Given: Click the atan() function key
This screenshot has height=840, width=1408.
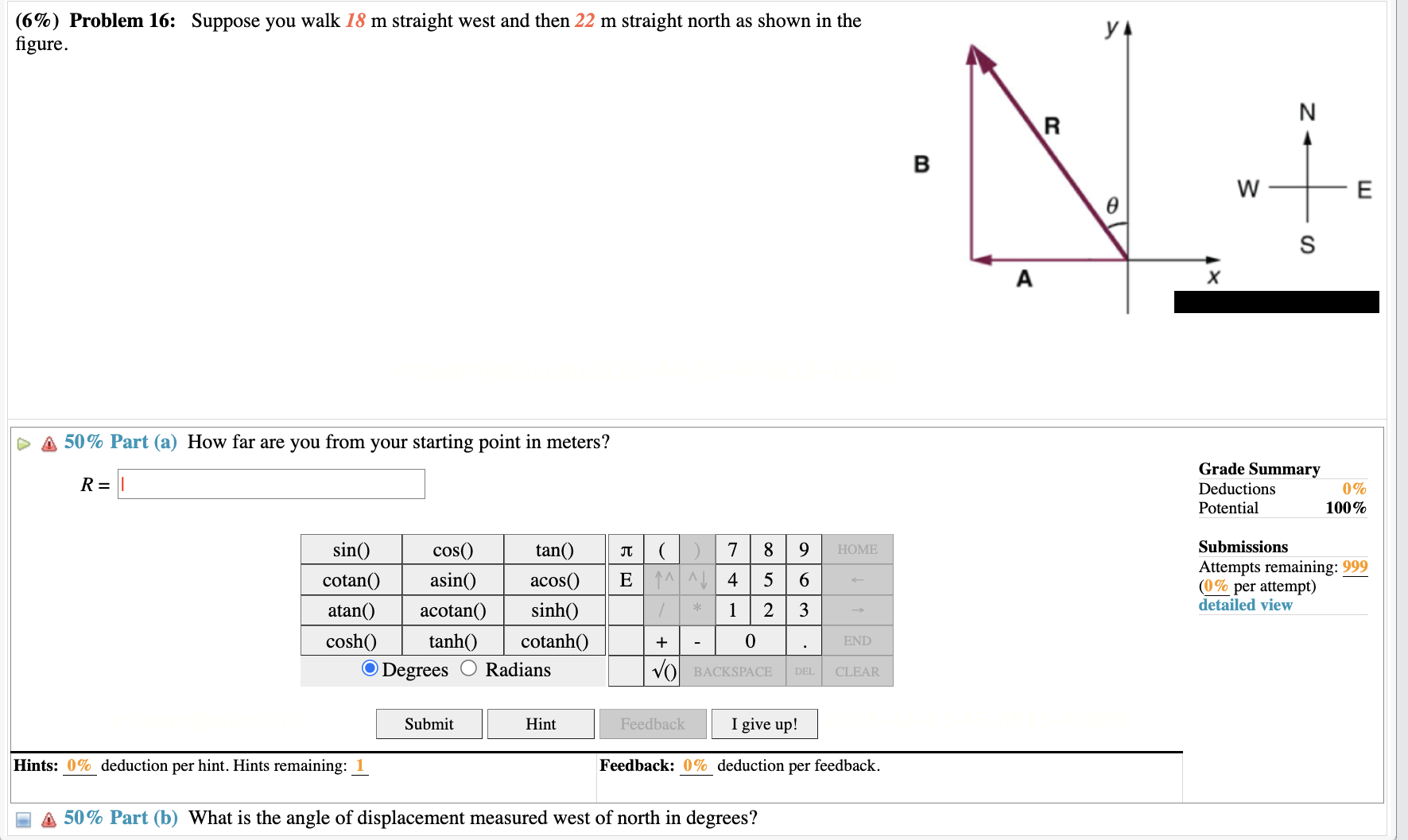Looking at the screenshot, I should (351, 610).
